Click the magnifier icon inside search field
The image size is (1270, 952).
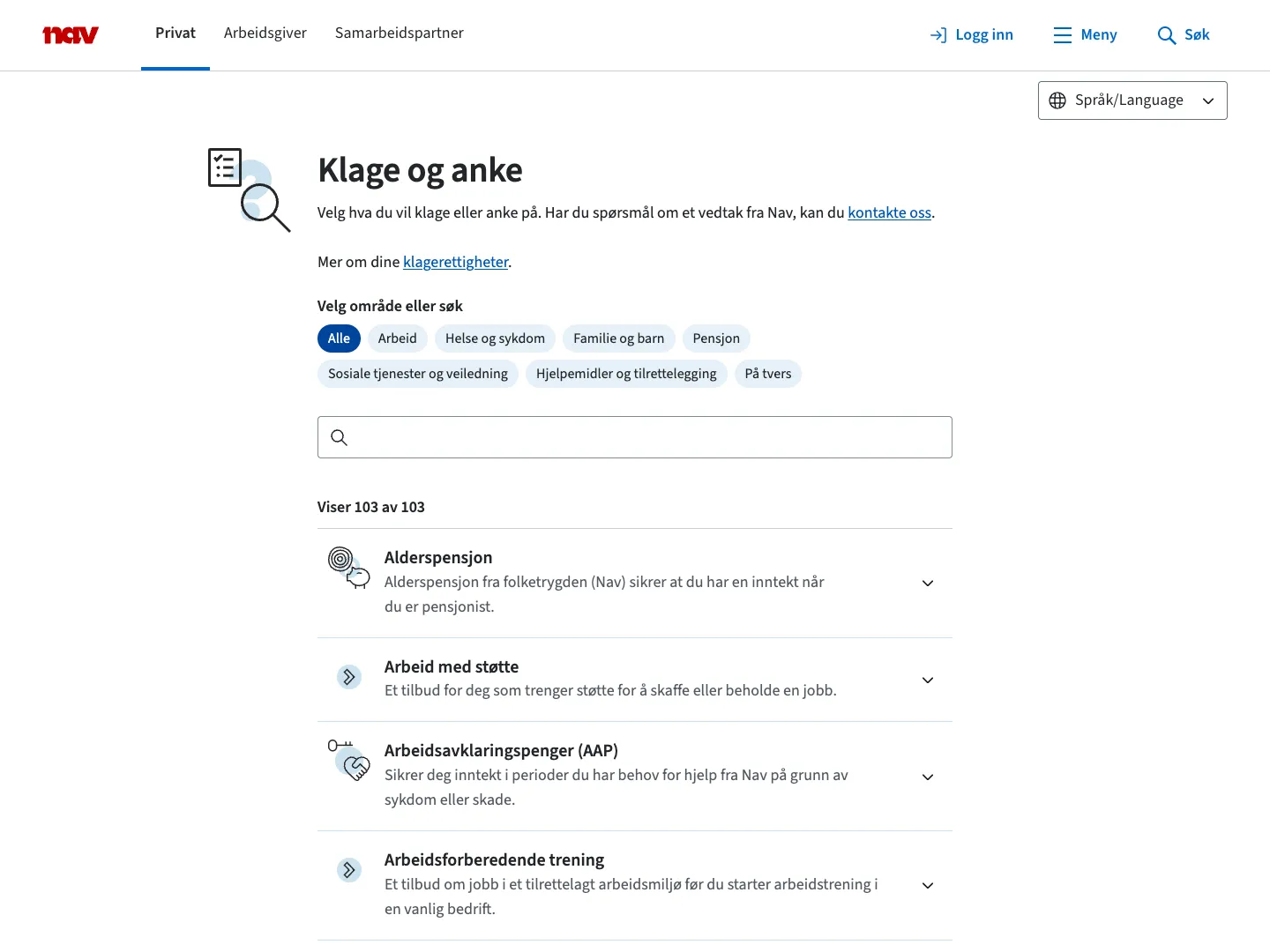339,437
